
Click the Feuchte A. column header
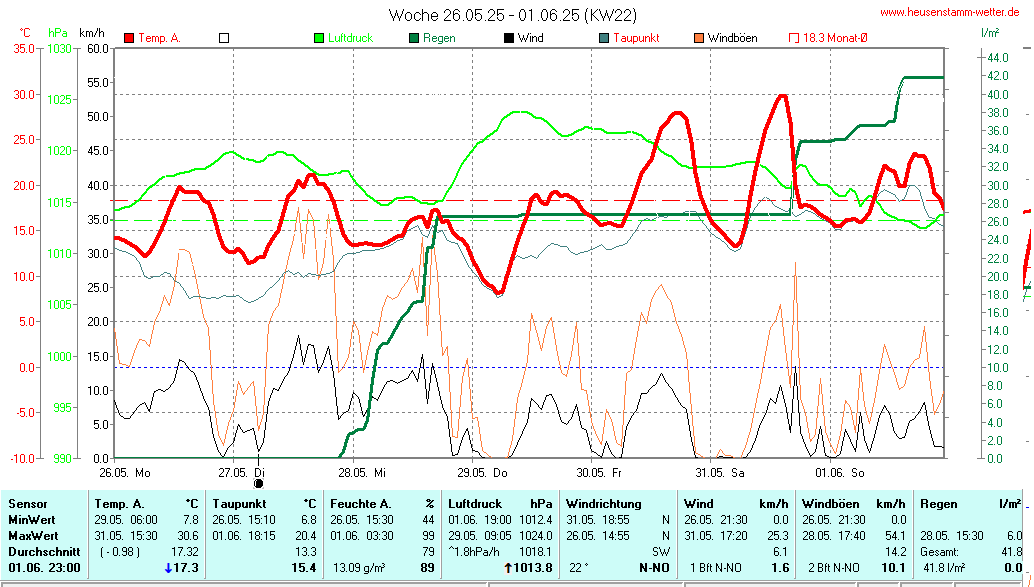coord(361,504)
